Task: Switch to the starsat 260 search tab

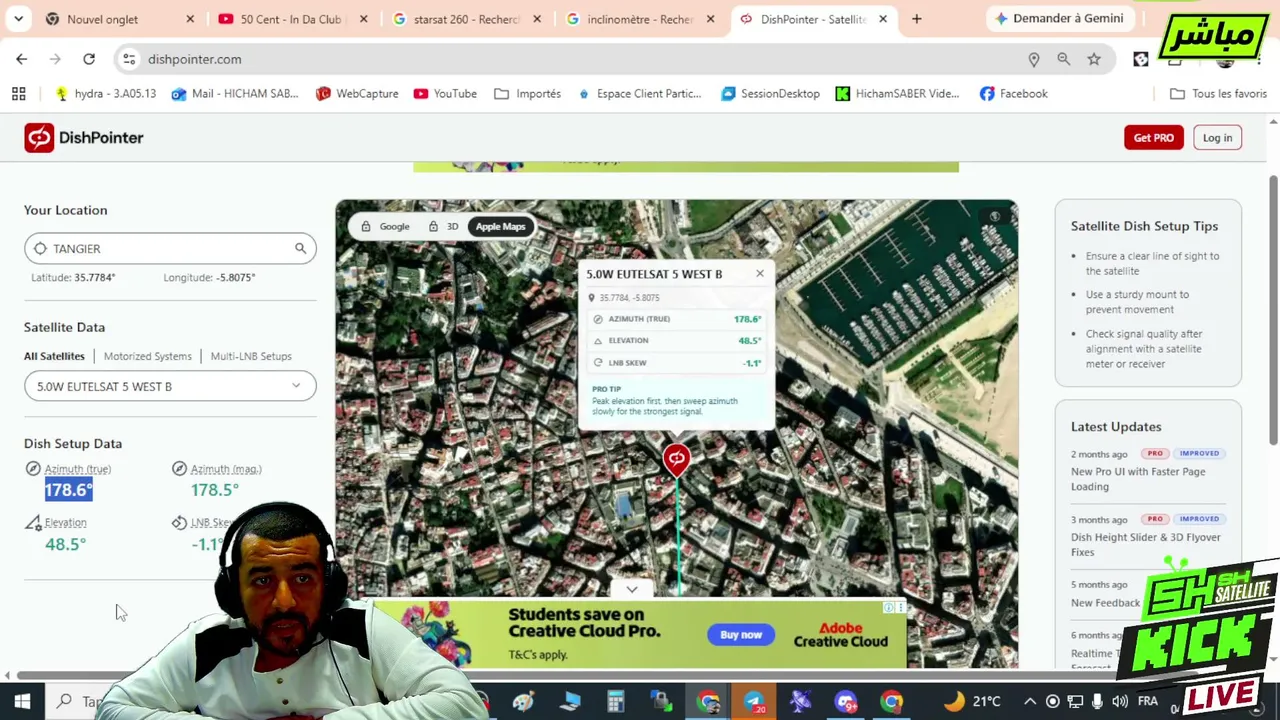Action: click(x=465, y=19)
